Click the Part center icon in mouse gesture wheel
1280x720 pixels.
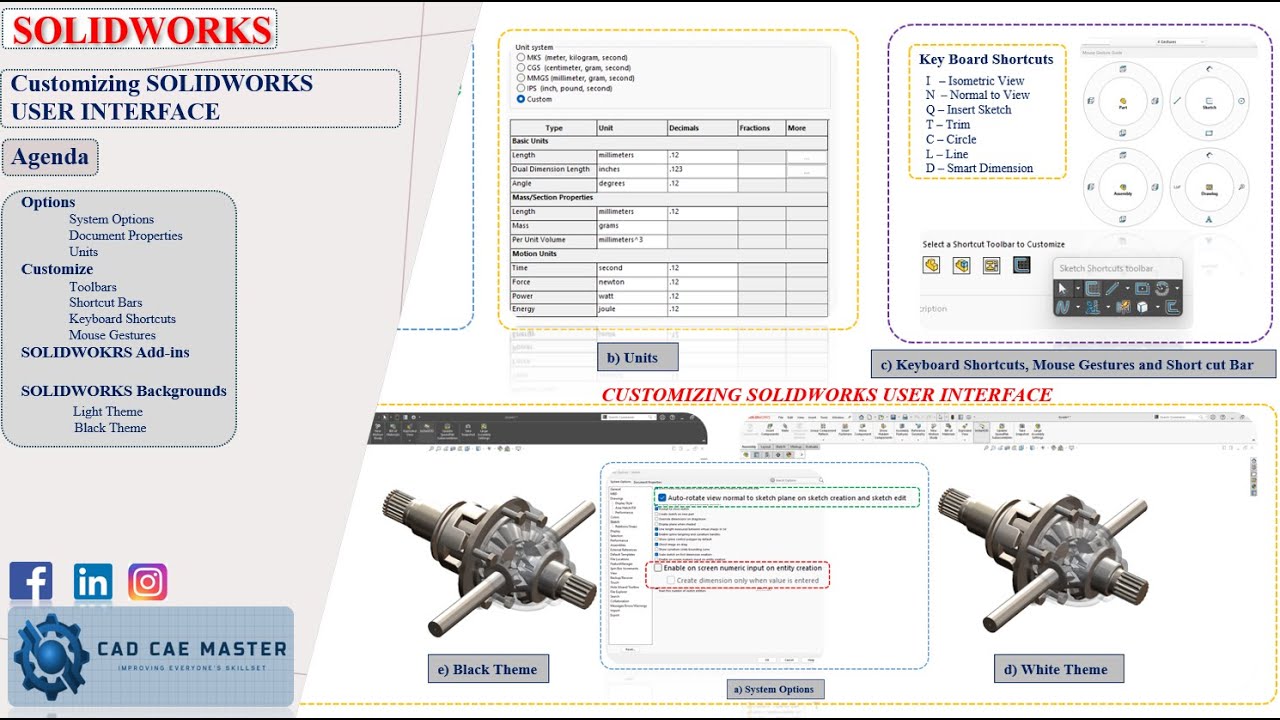[x=1123, y=101]
